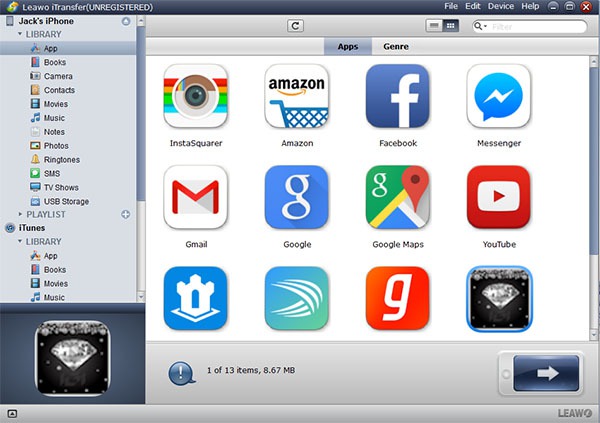Click the Gmail app icon
Image resolution: width=600 pixels, height=423 pixels.
[x=195, y=198]
